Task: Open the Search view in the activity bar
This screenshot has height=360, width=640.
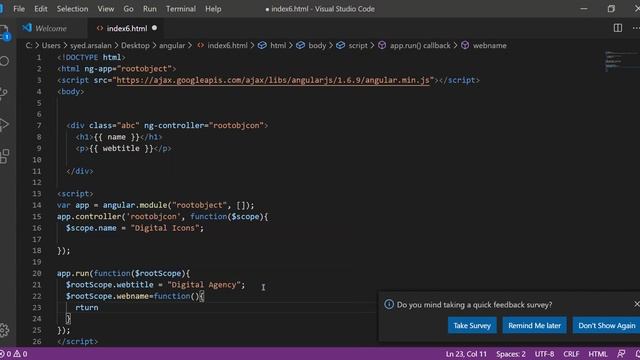Action: pyautogui.click(x=4, y=61)
